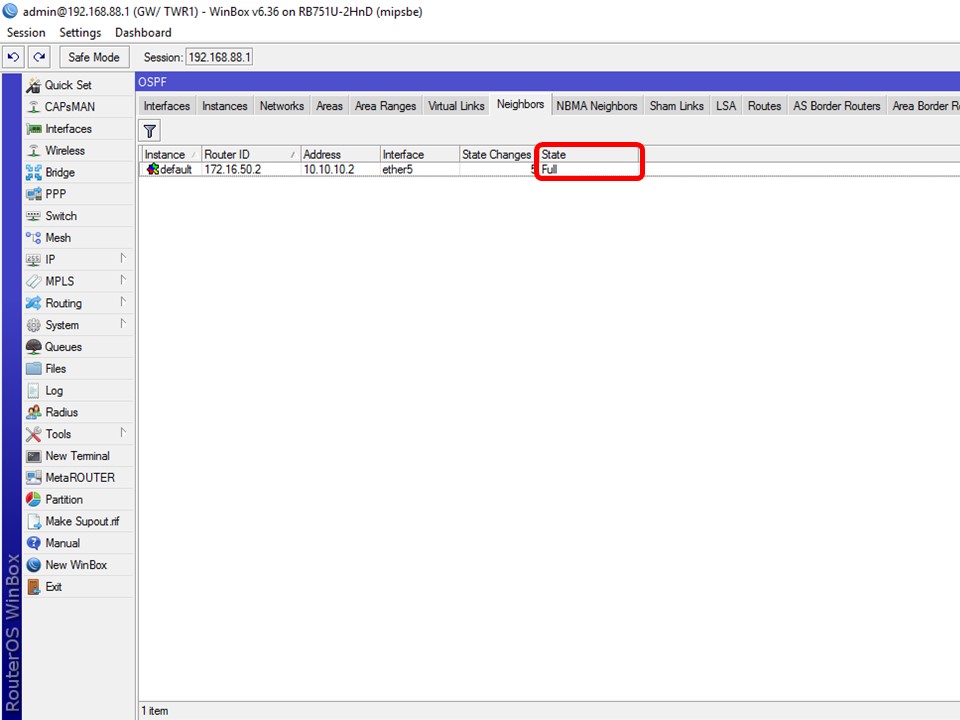Open the Wireless sidebar entry
This screenshot has height=720, width=960.
point(78,151)
